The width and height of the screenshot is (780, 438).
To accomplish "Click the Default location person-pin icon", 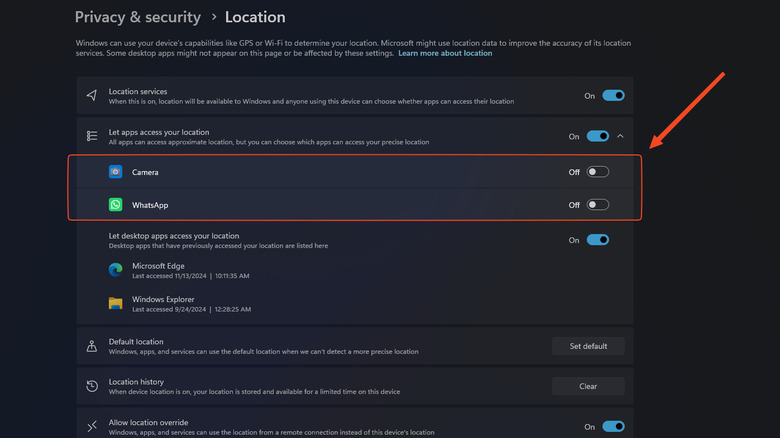I will pos(92,346).
